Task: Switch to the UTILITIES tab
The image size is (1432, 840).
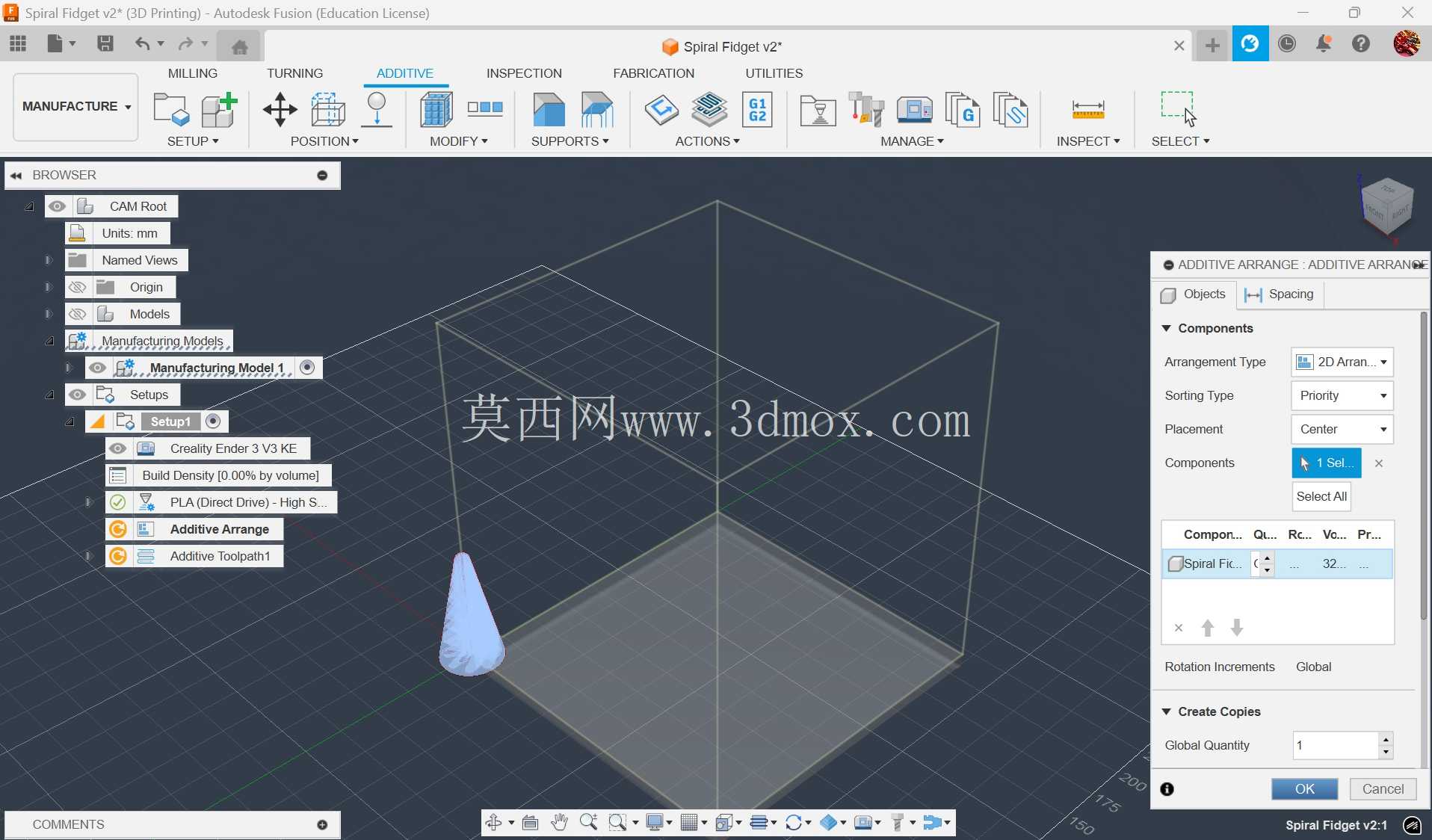Action: pos(774,73)
